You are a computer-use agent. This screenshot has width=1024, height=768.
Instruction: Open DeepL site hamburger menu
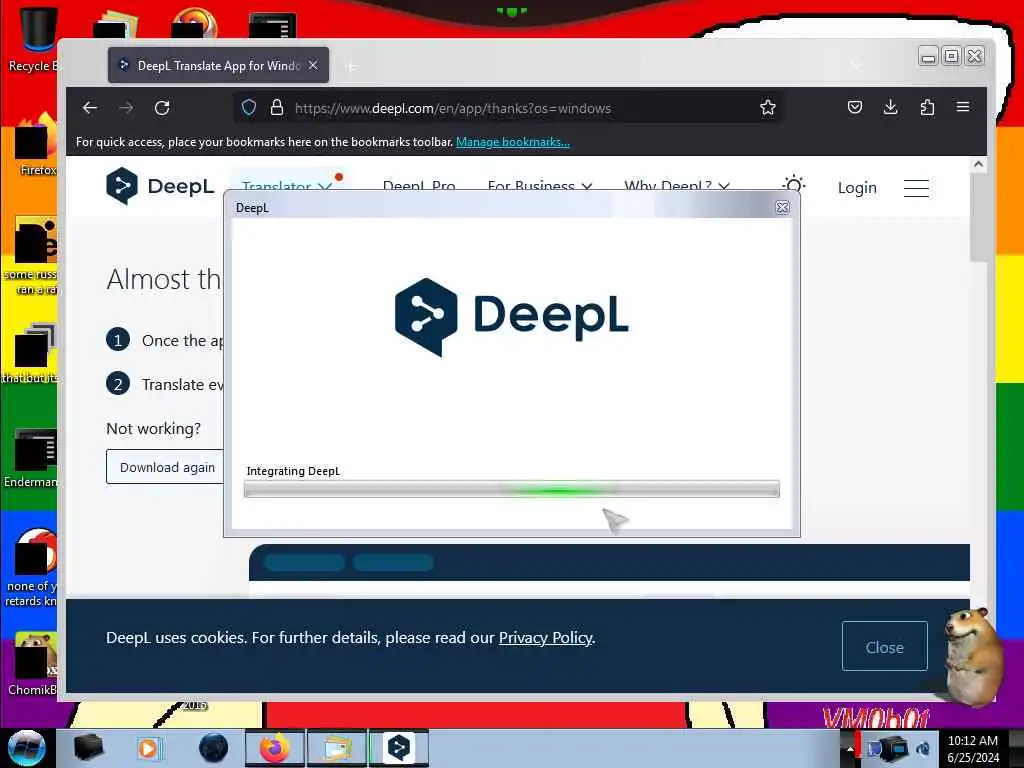[916, 188]
